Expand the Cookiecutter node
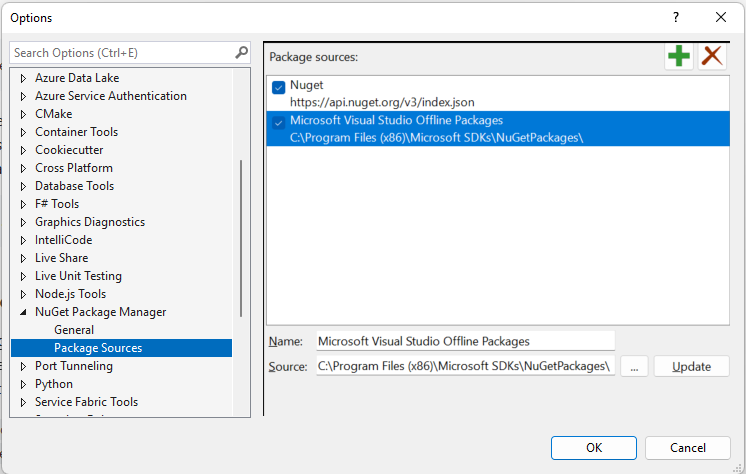Viewport: 746px width, 474px height. 23,150
